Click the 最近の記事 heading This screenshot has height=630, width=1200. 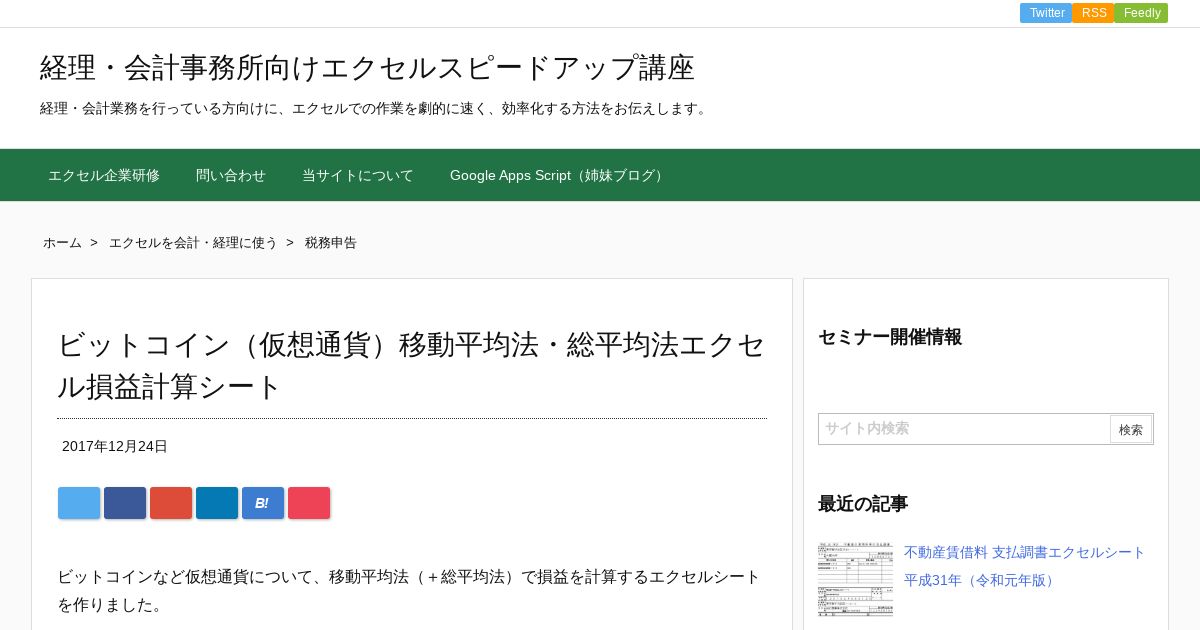(863, 504)
